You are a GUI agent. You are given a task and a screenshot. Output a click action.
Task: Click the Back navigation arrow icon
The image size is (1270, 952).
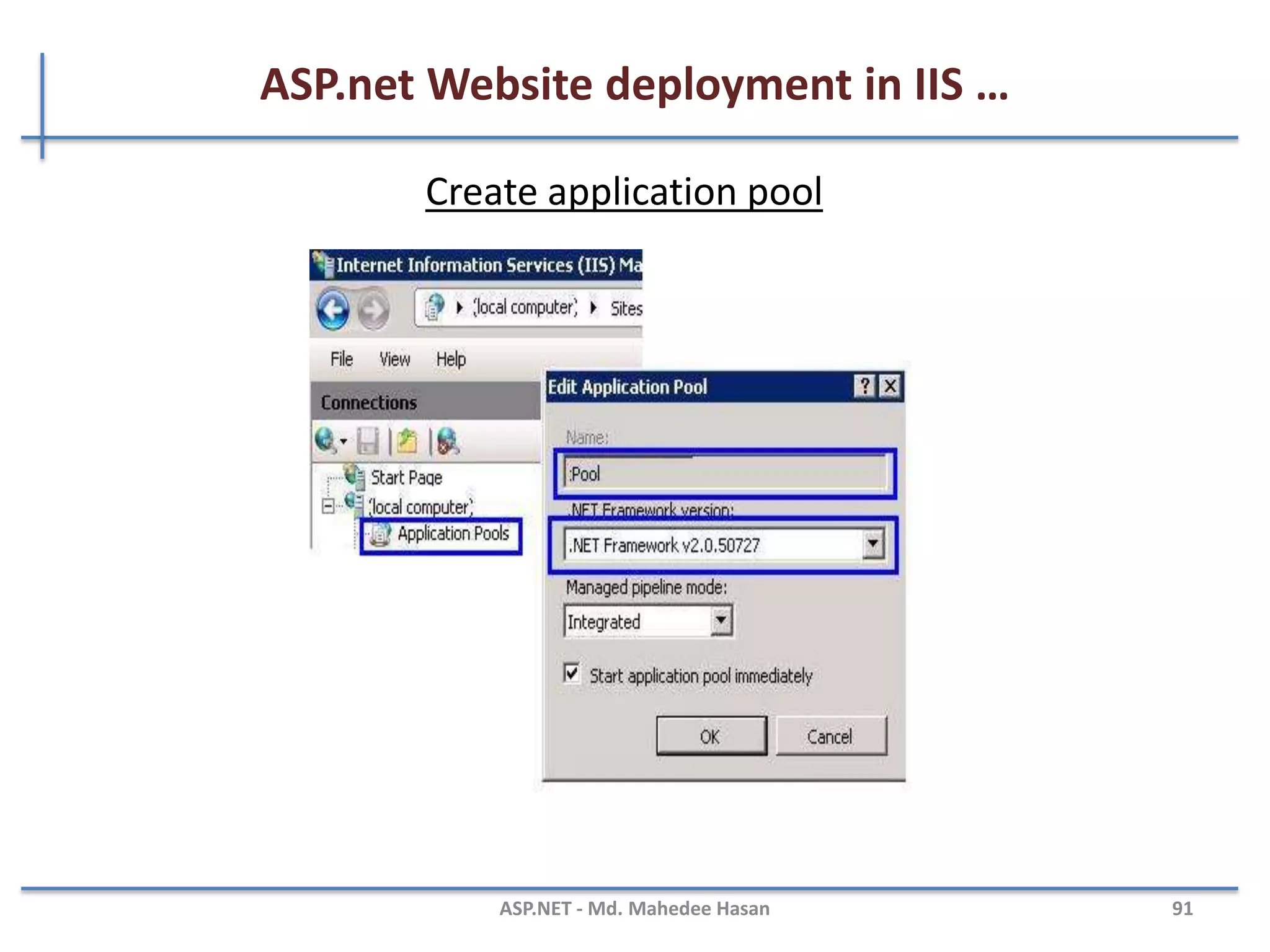tap(333, 309)
